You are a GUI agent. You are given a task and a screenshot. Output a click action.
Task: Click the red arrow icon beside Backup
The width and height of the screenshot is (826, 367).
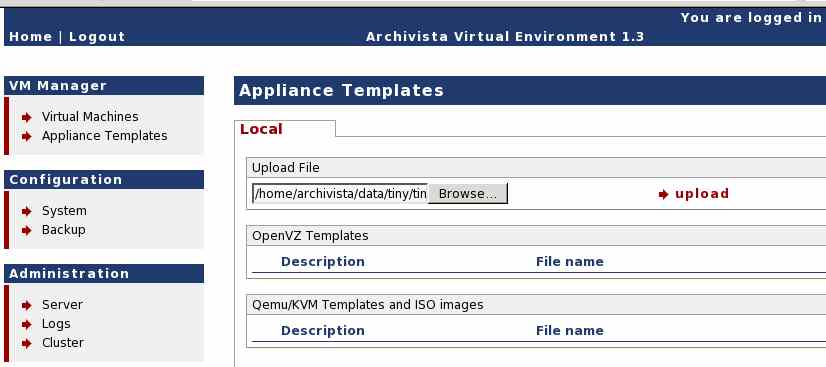(x=27, y=231)
